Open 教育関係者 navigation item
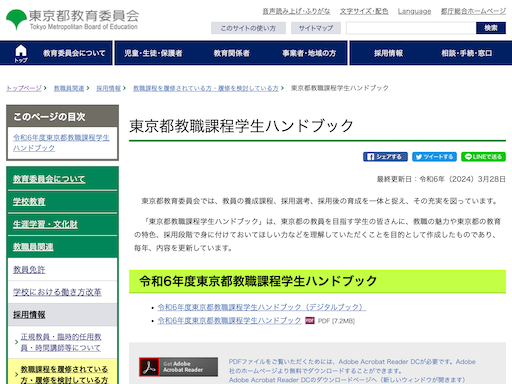The width and height of the screenshot is (512, 384). [231, 53]
